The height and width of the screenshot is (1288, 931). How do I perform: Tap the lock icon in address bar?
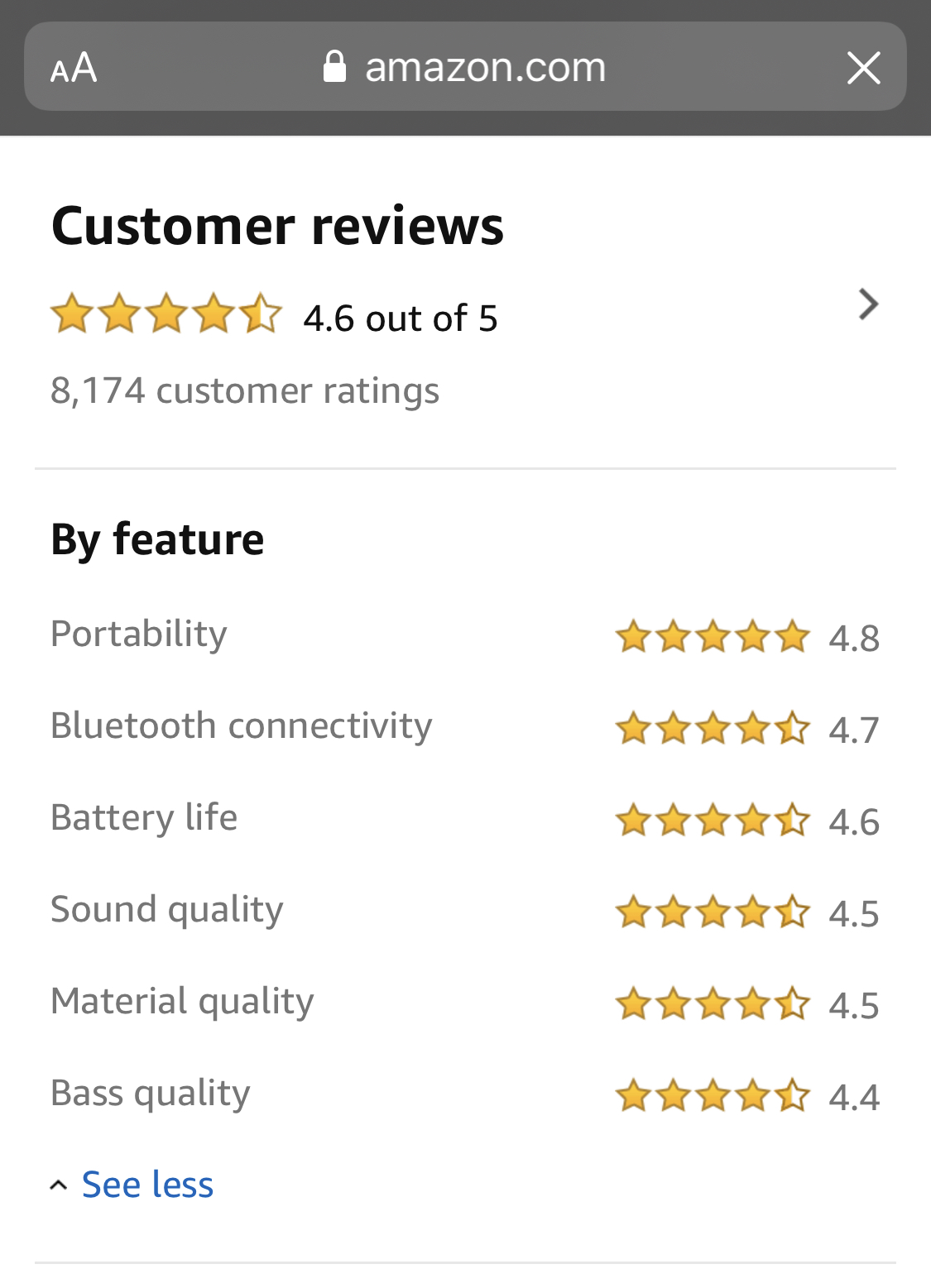(334, 67)
